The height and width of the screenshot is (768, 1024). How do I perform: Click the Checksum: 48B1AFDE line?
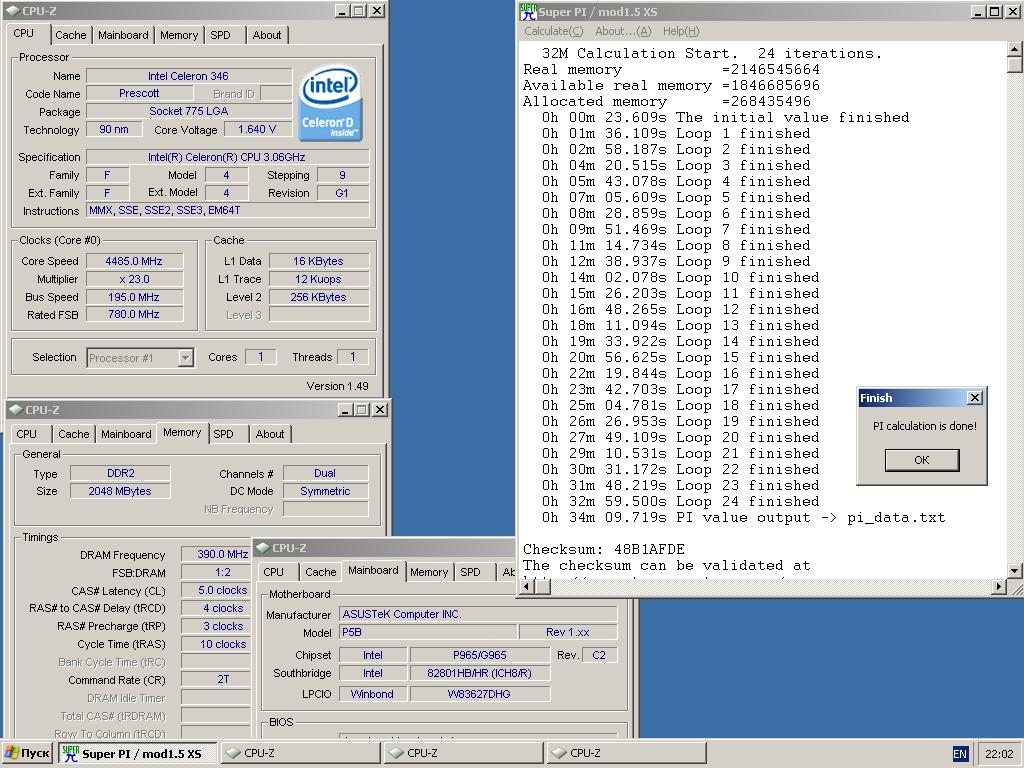[603, 550]
